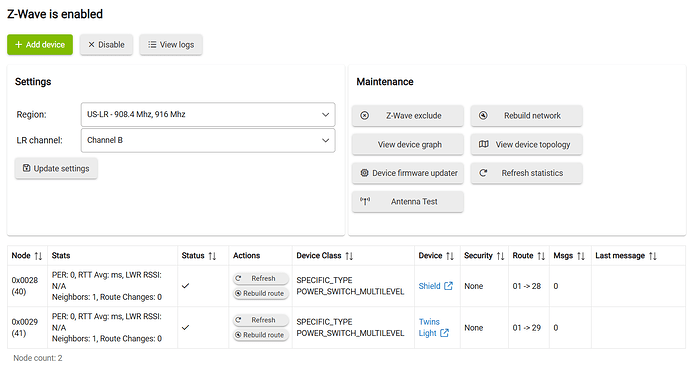Click circled-X icon in Z-Wave exclude
The image size is (690, 377).
tap(365, 116)
